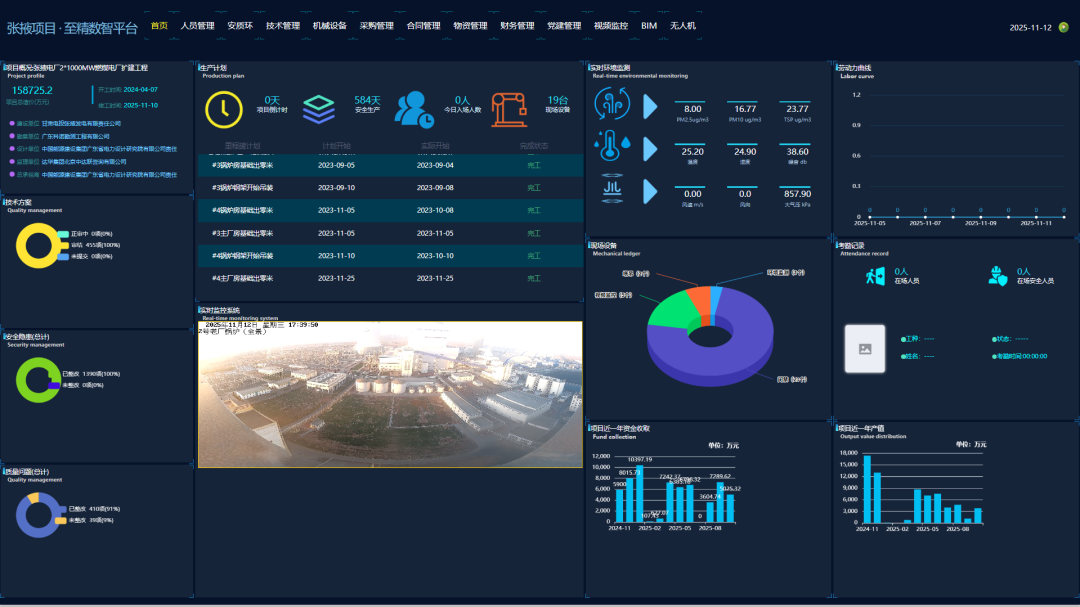Screen dimensions: 1080x607
Task: Expand the arrow beside temperature row
Action: 650,148
